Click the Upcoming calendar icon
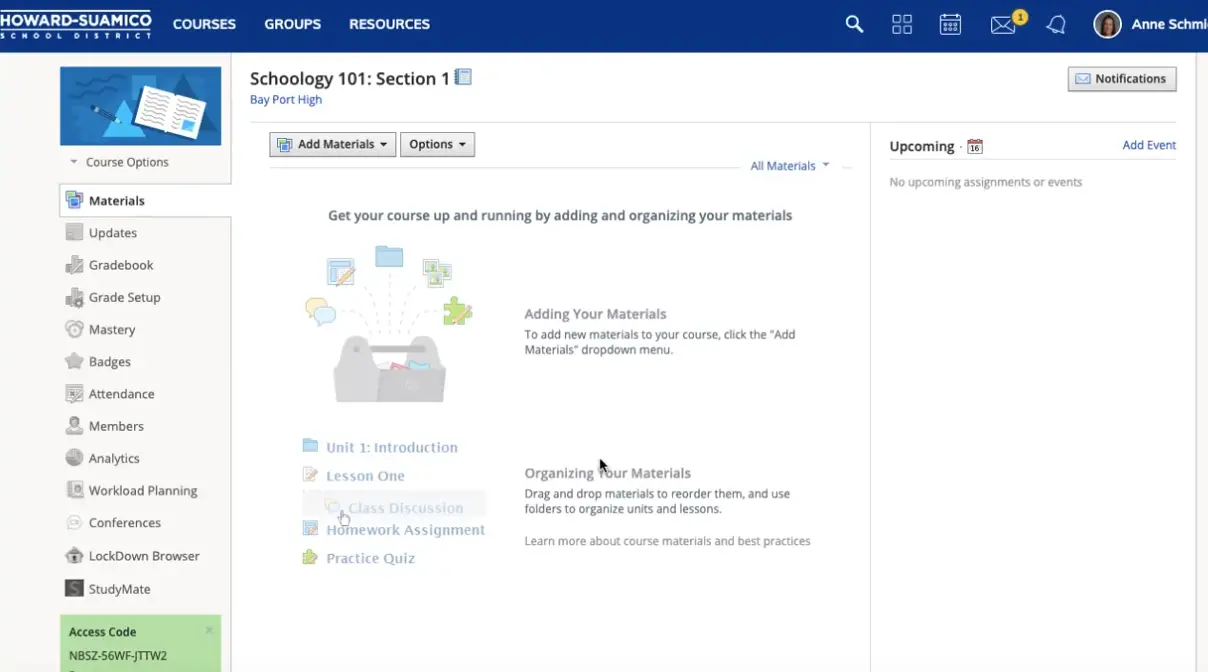This screenshot has width=1208, height=672. tap(975, 146)
